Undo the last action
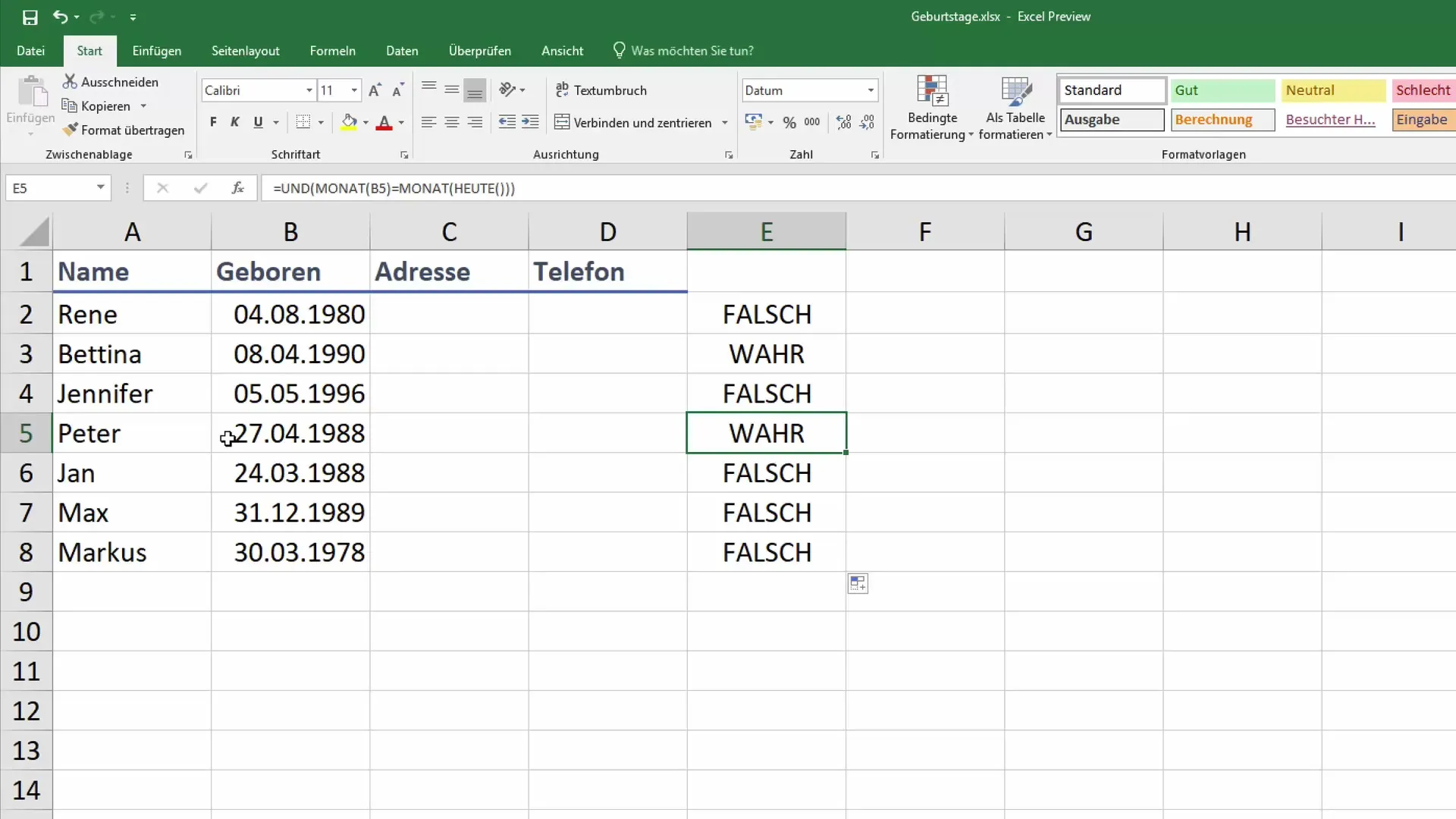 60,17
